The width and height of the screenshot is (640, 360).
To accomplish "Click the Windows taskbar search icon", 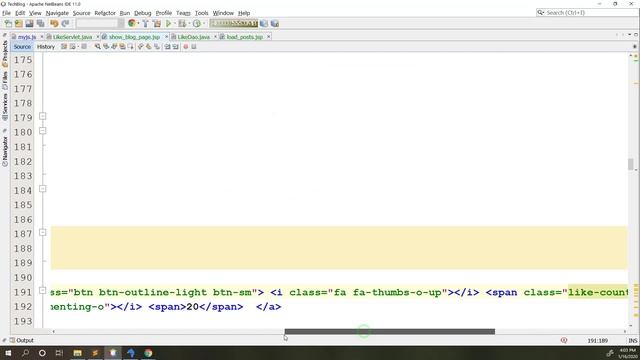I will coord(25,353).
